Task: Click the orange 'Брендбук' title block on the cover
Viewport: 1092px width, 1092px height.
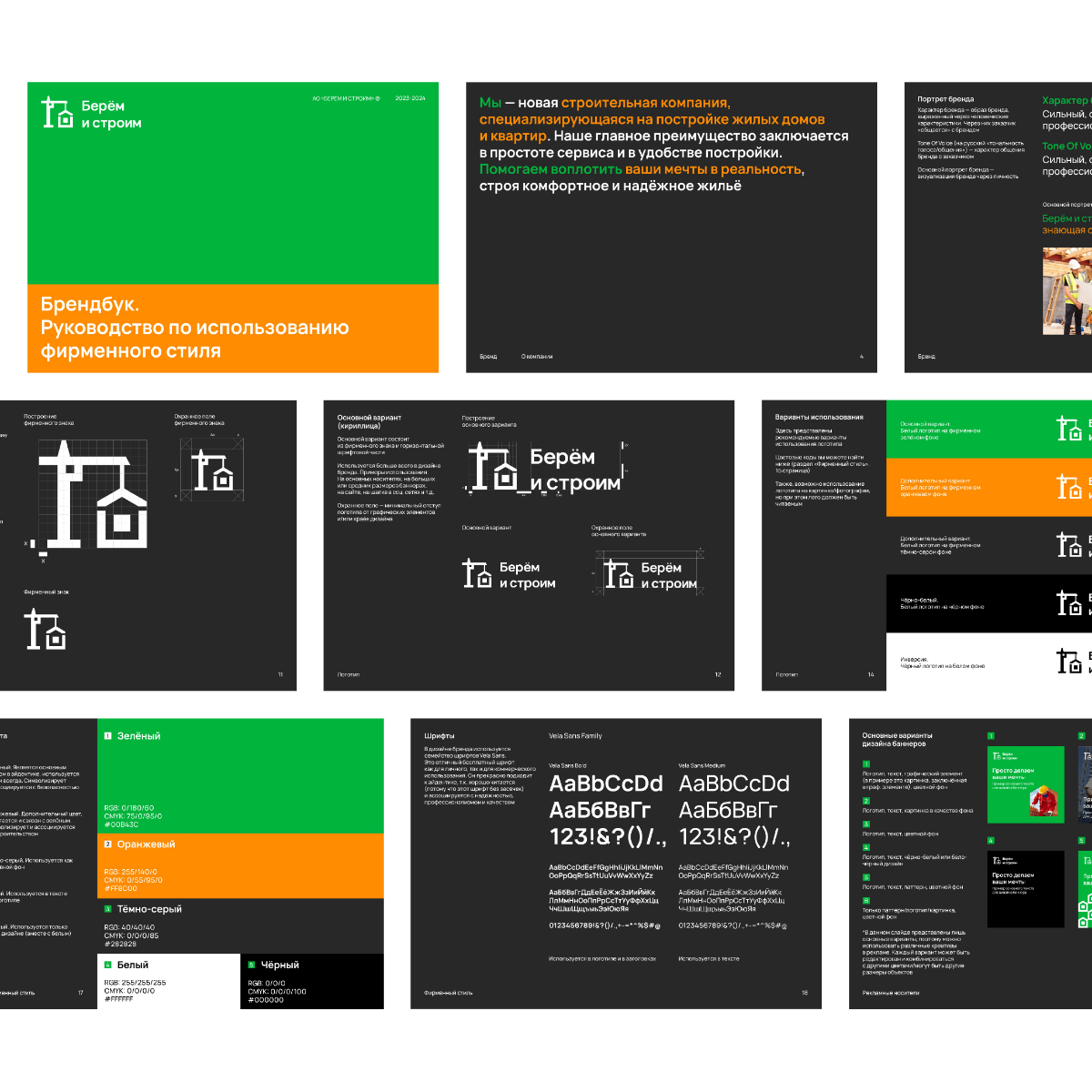Action: [x=233, y=329]
